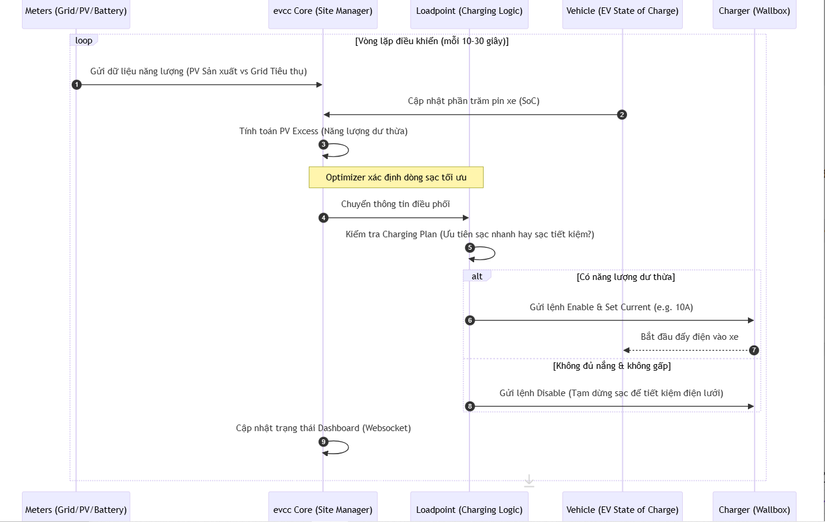Screen dimensions: 825x522
Task: Click sequence number 2 marker
Action: click(x=622, y=115)
